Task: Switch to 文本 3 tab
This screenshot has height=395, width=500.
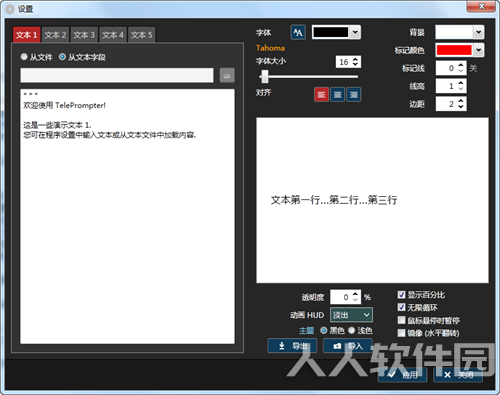Action: [x=84, y=35]
